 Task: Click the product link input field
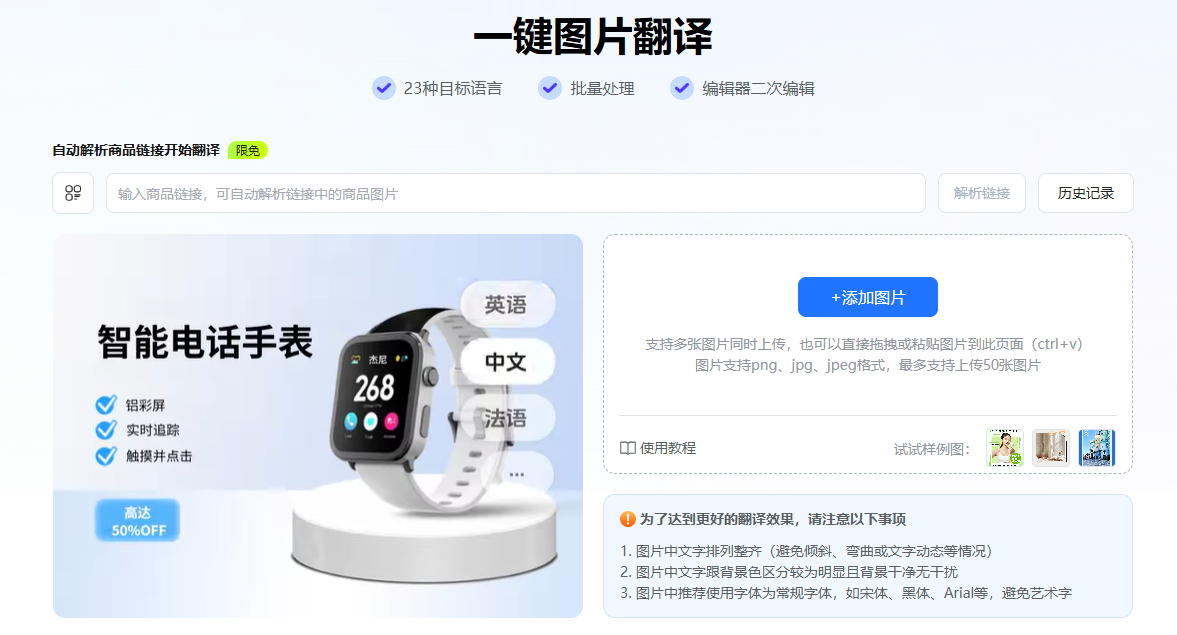point(516,193)
